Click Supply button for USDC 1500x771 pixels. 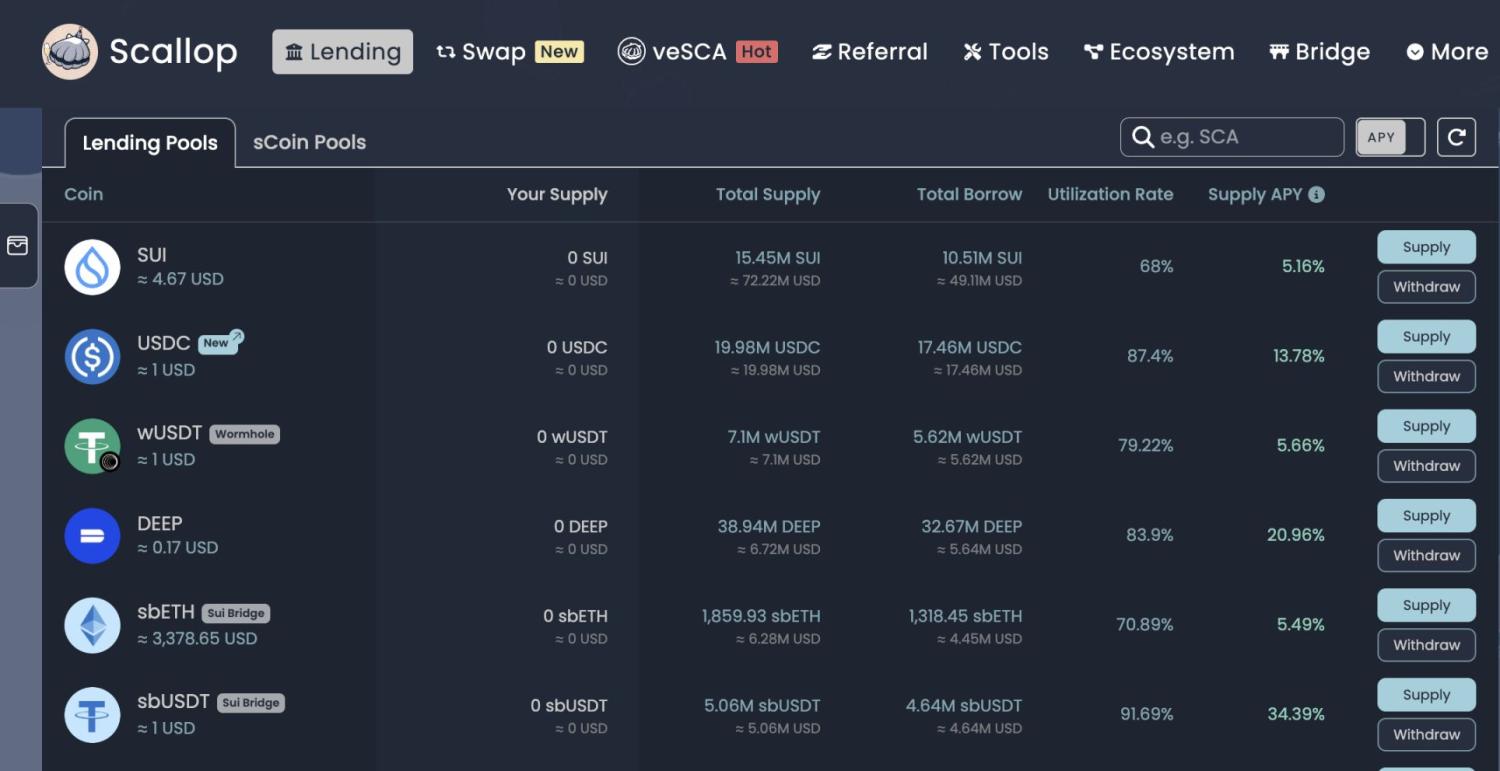coord(1426,337)
